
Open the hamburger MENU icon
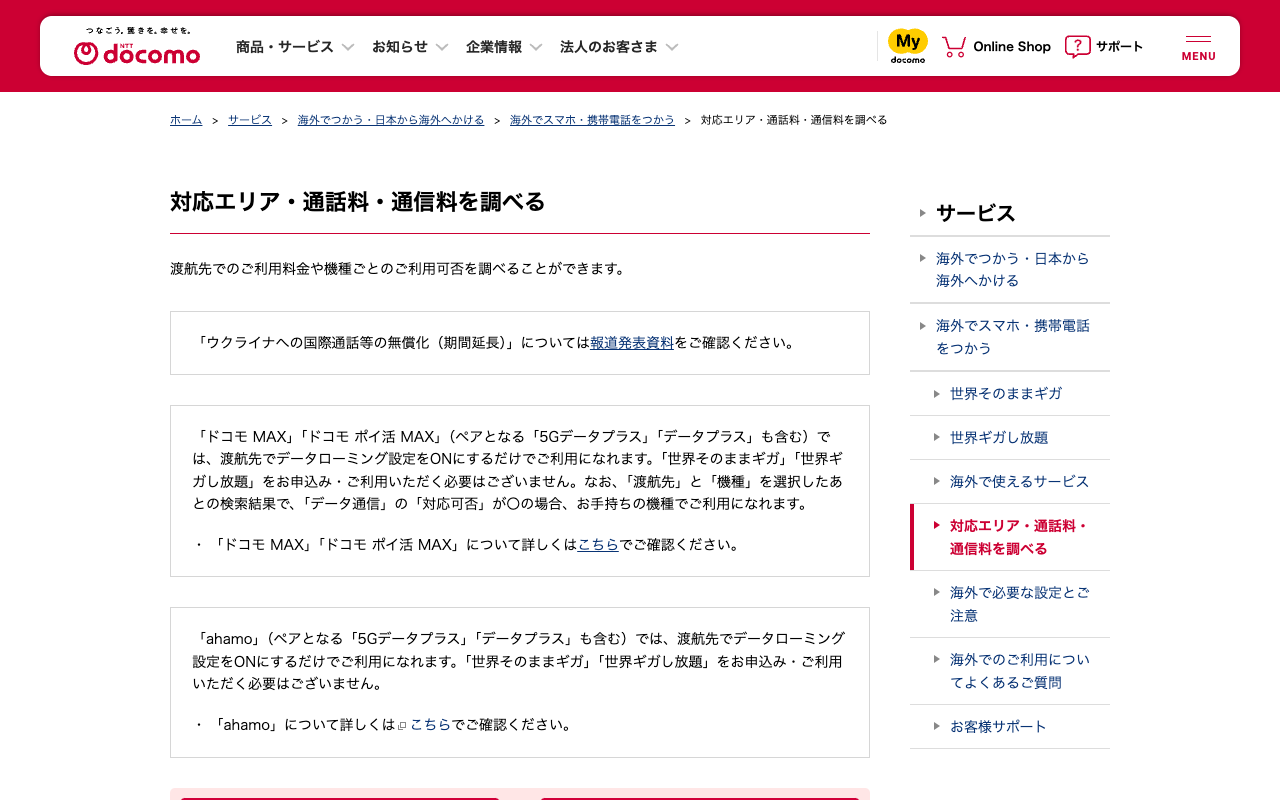click(1198, 47)
